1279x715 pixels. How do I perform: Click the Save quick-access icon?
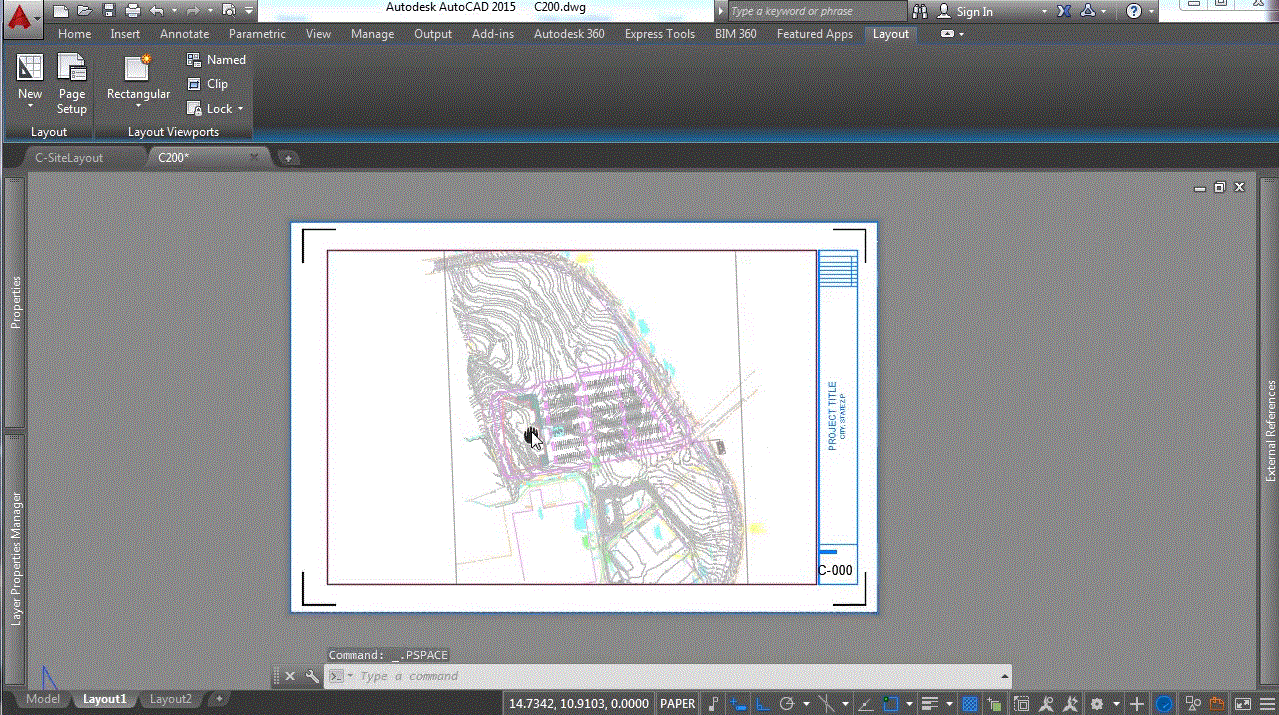pyautogui.click(x=109, y=11)
